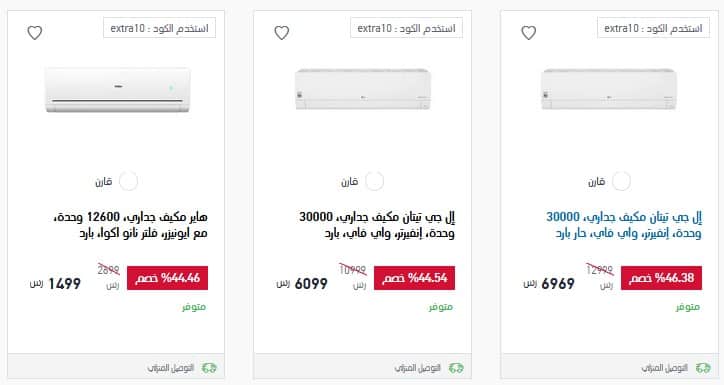Screen dimensions: 724x385
Task: Click heart icon on LG Titan 6099 card
Action: tap(282, 33)
